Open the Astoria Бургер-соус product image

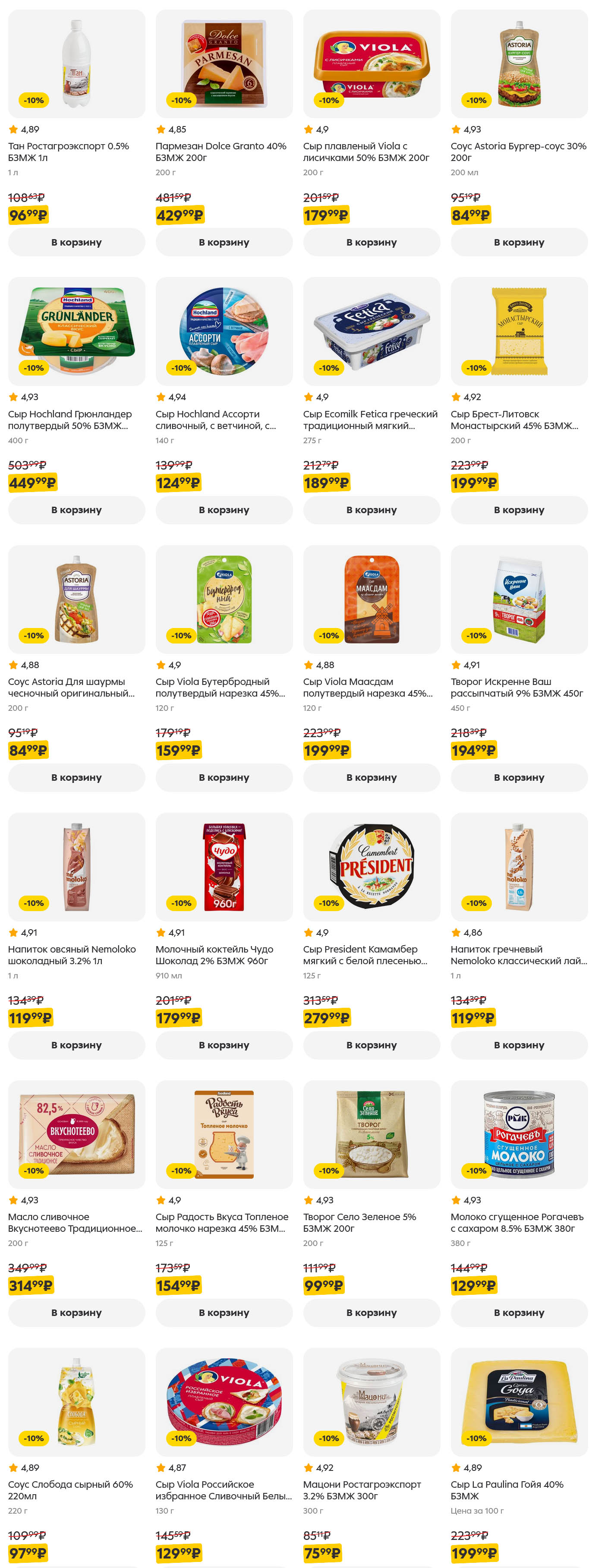coord(519,64)
